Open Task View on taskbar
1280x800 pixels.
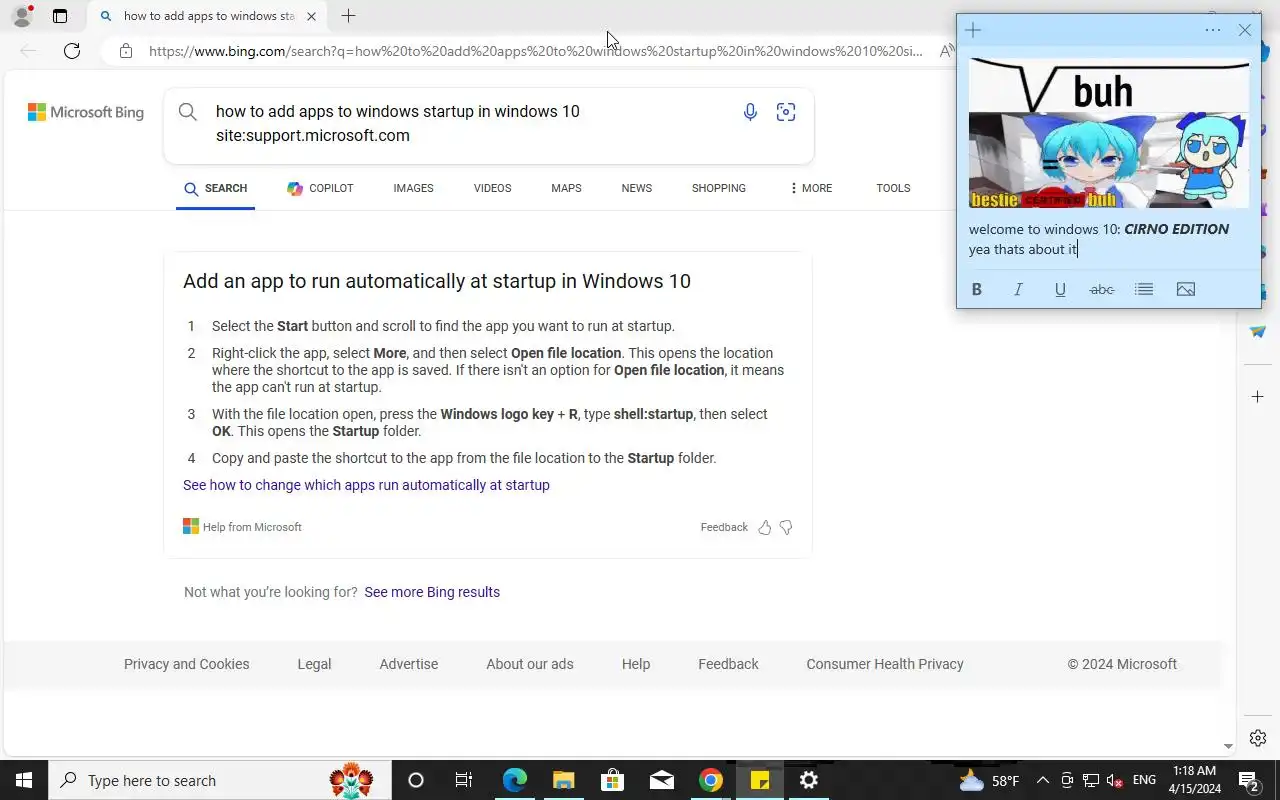464,780
